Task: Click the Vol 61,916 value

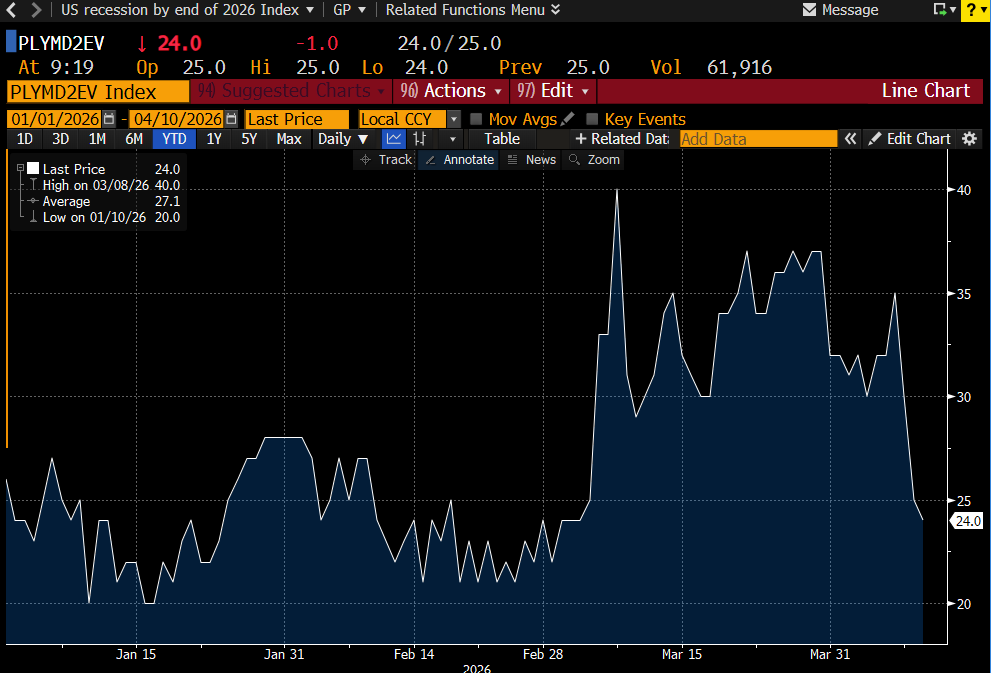Action: pyautogui.click(x=739, y=67)
